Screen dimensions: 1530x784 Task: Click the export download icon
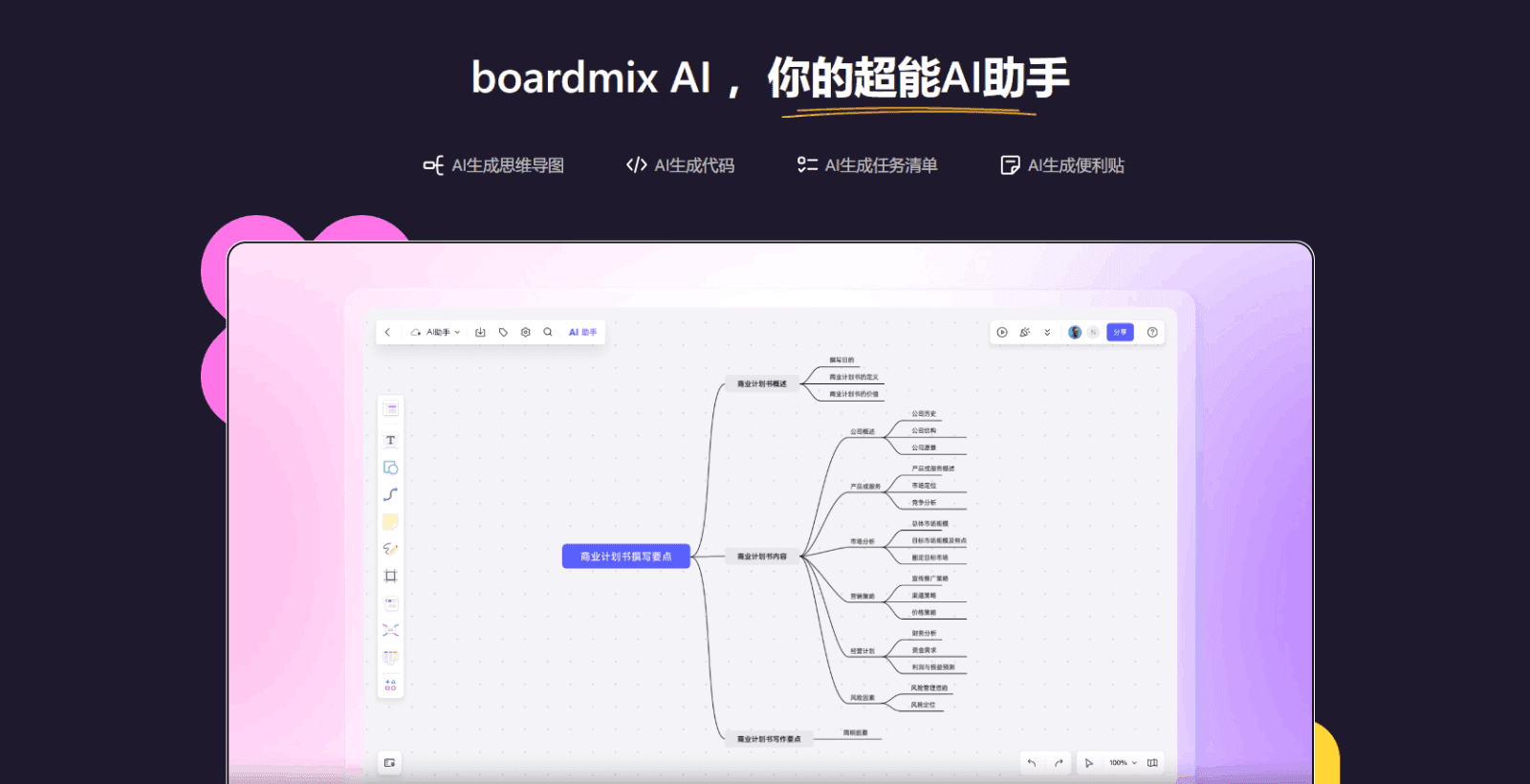point(480,333)
